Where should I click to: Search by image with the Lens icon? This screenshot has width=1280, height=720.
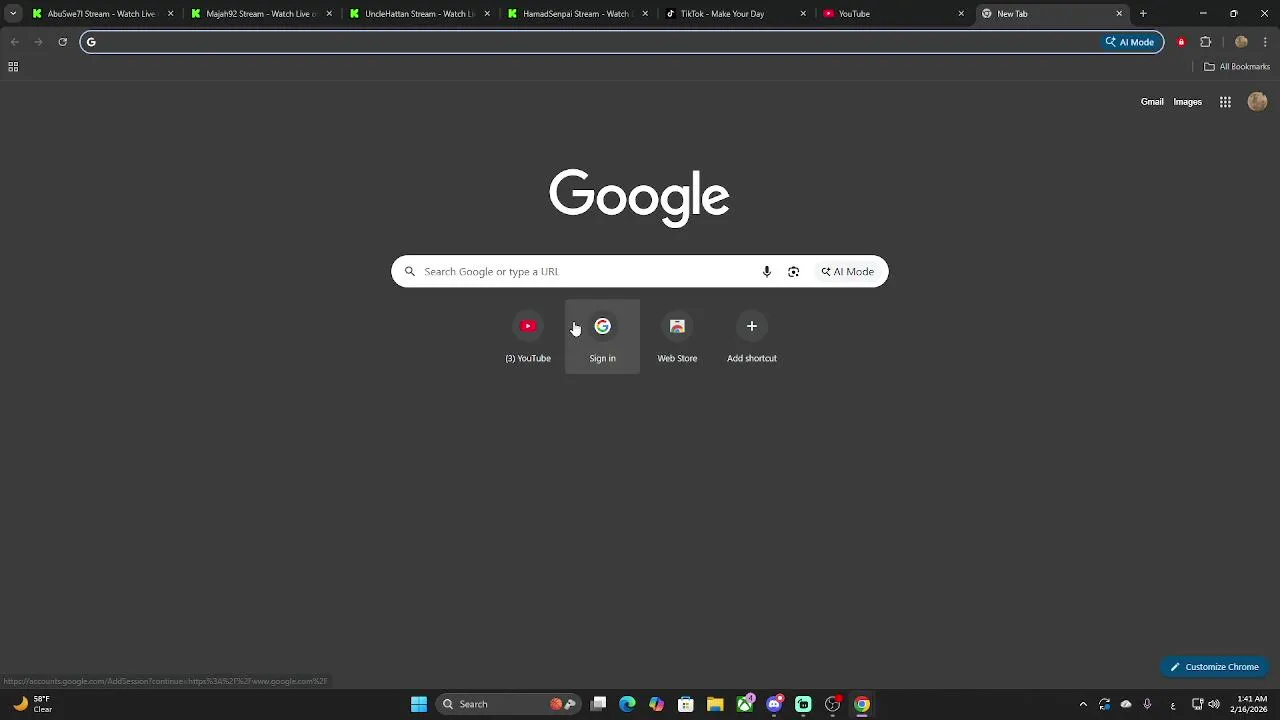[x=793, y=272]
